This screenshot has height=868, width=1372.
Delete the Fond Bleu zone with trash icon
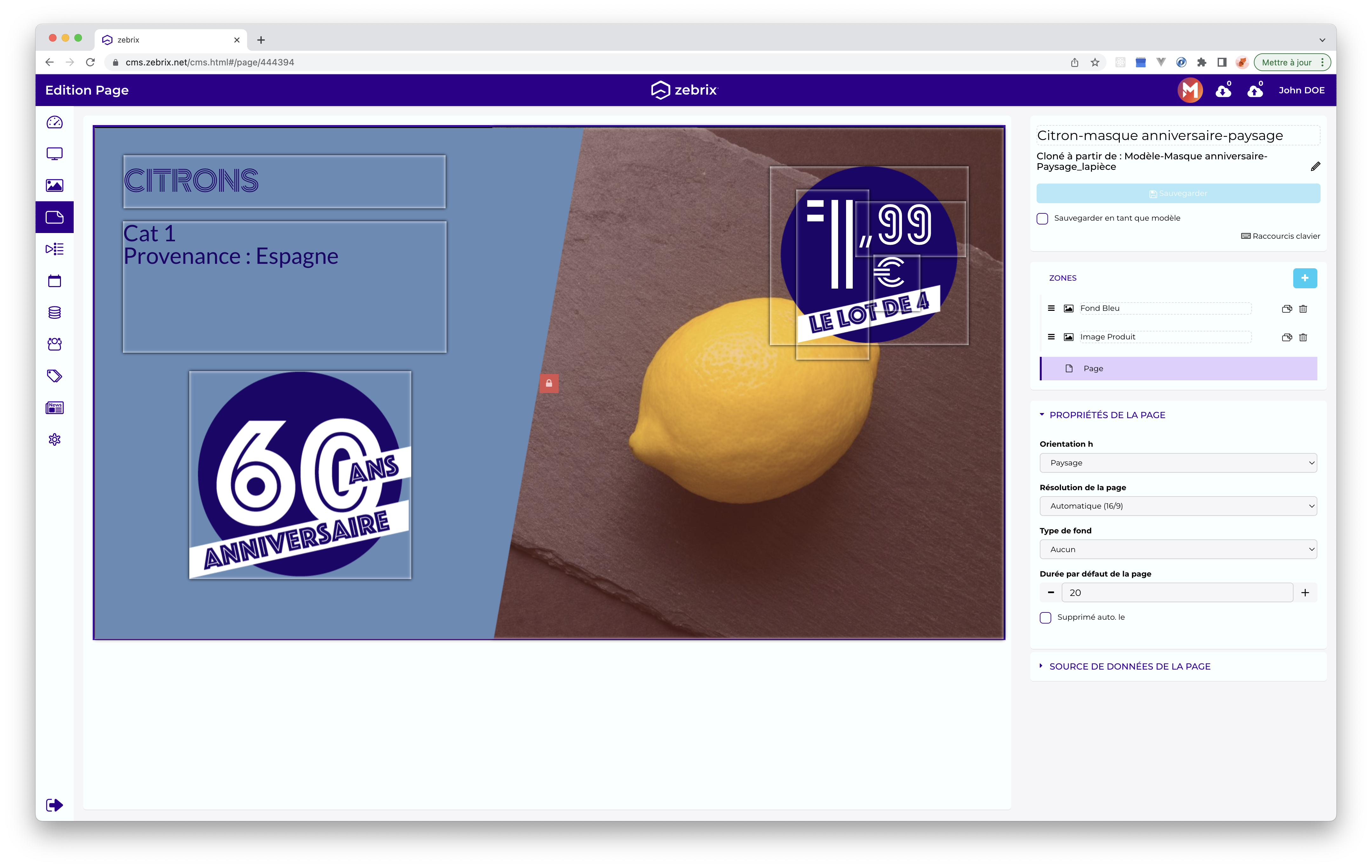(x=1302, y=309)
